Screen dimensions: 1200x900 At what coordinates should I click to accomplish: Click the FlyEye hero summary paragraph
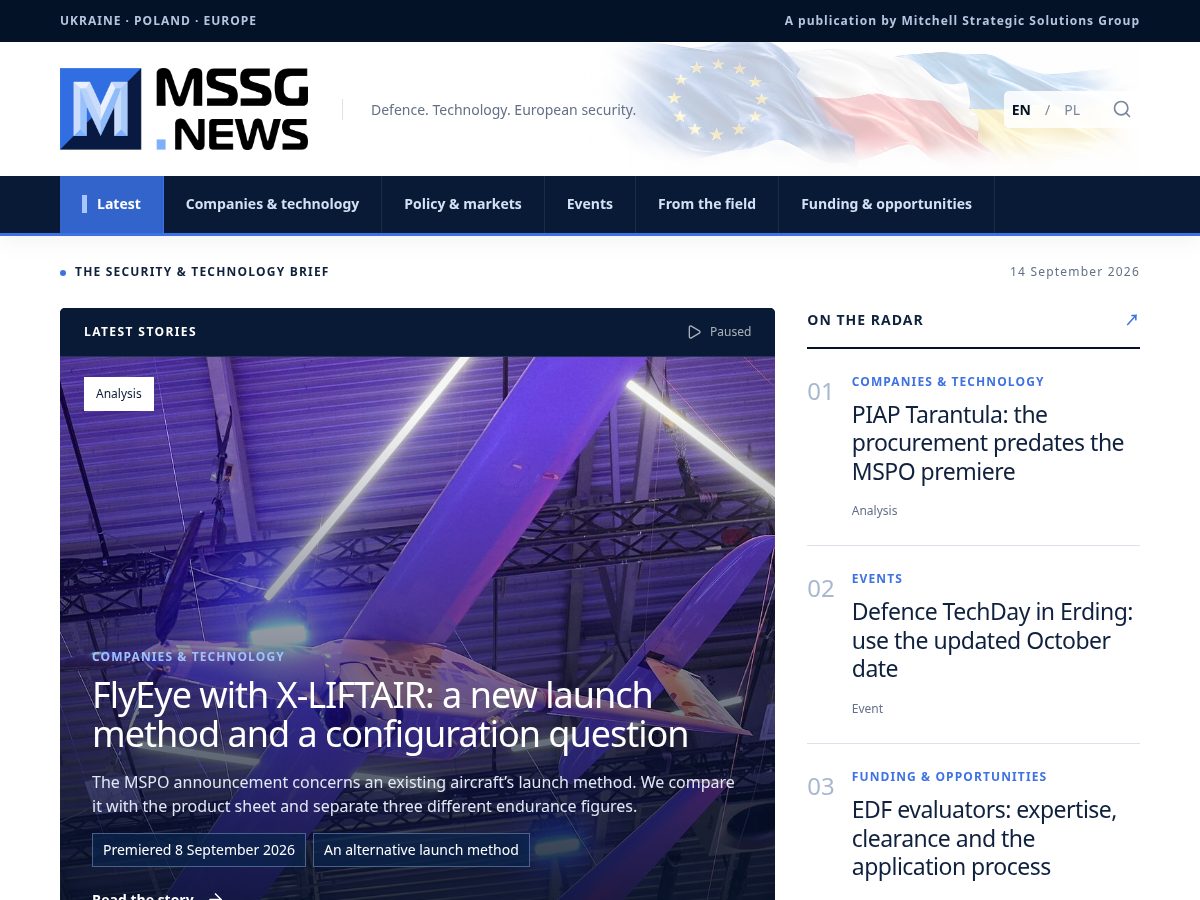(x=413, y=794)
